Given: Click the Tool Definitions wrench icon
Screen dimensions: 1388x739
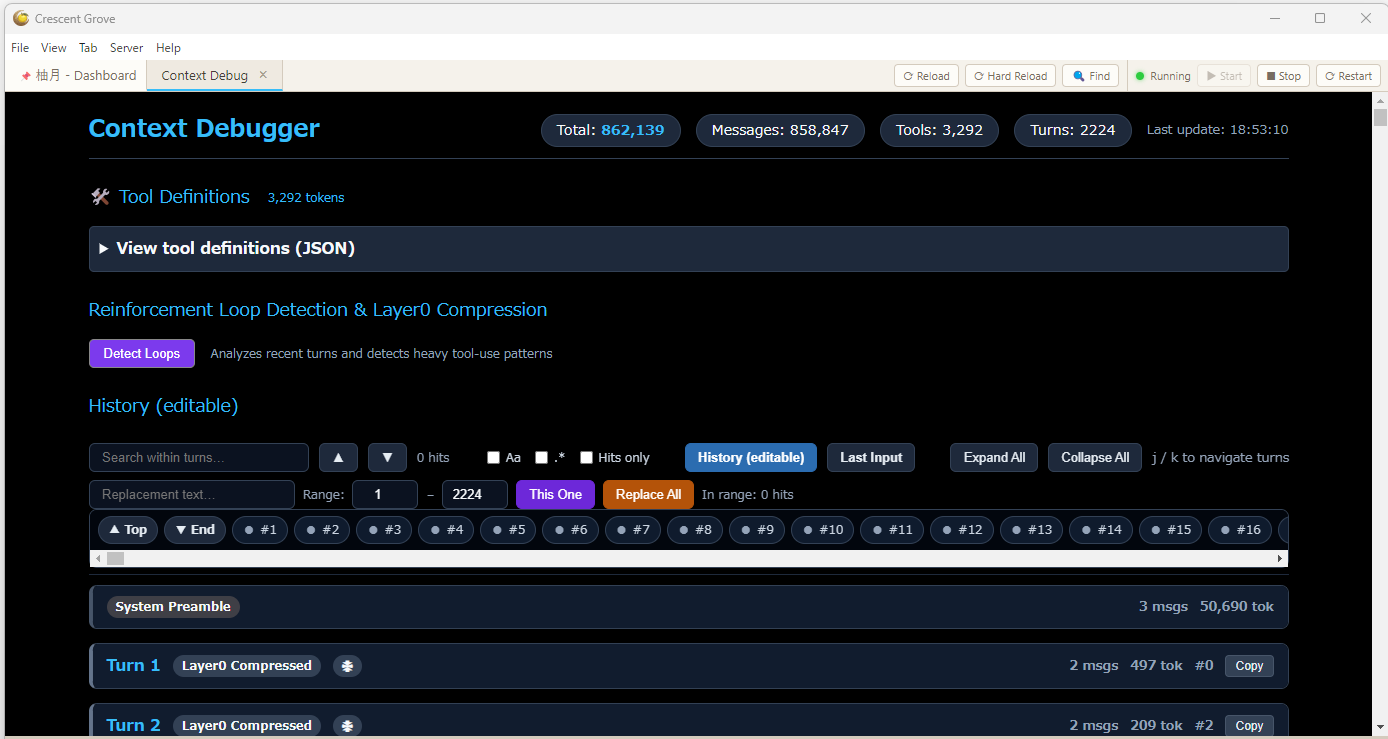Looking at the screenshot, I should point(100,197).
